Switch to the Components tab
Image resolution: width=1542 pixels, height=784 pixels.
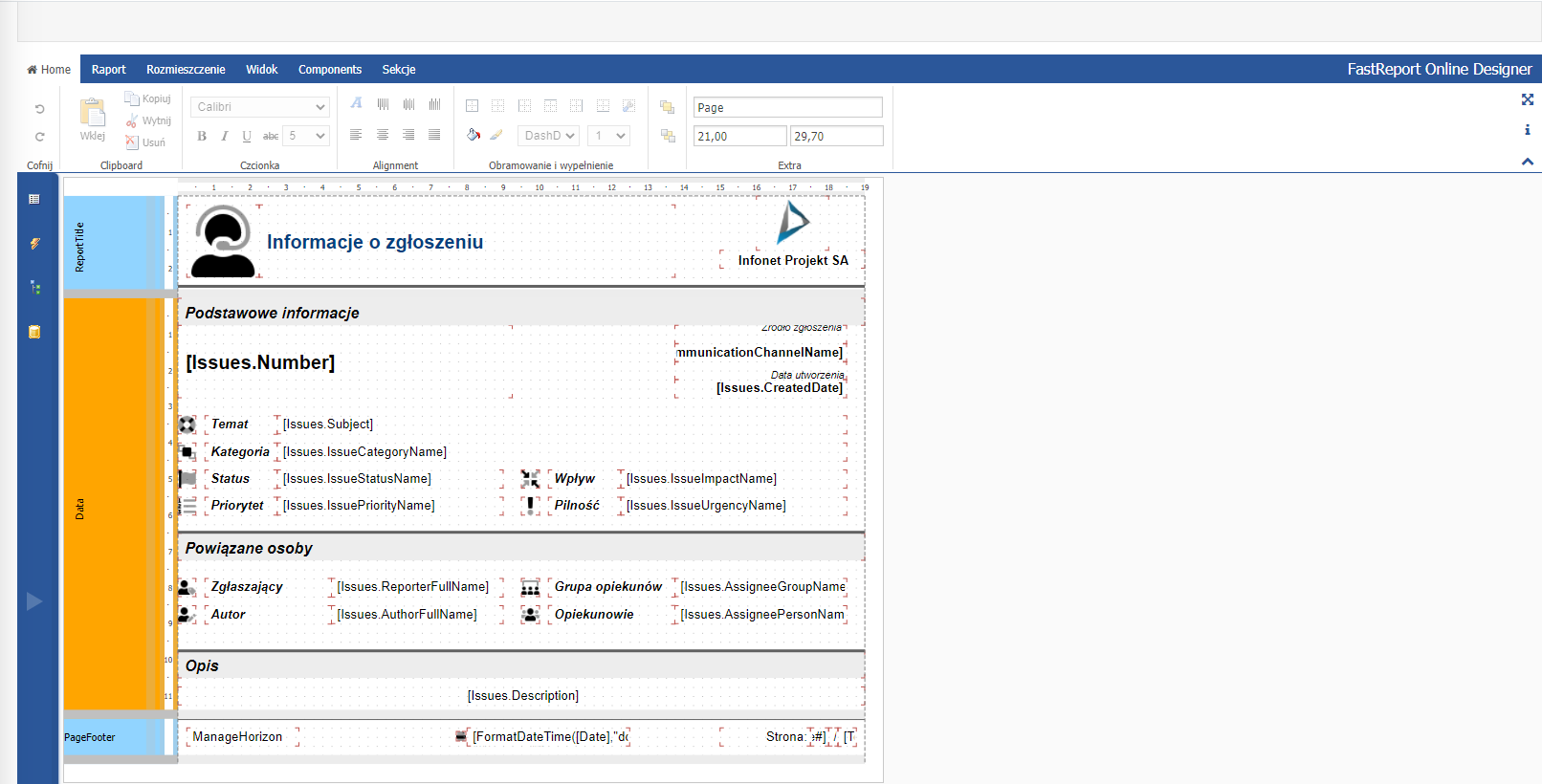click(x=330, y=70)
